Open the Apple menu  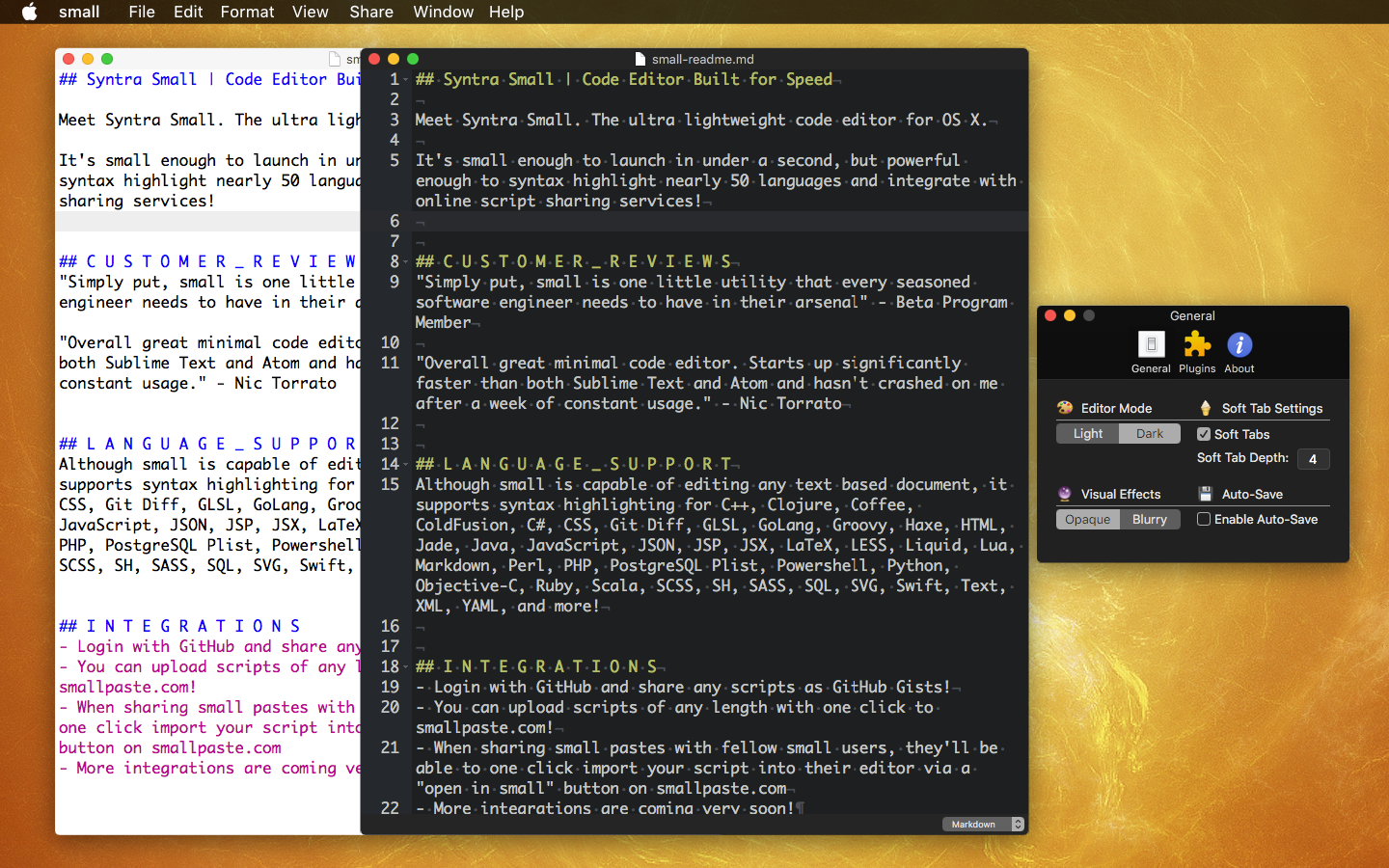pyautogui.click(x=30, y=12)
